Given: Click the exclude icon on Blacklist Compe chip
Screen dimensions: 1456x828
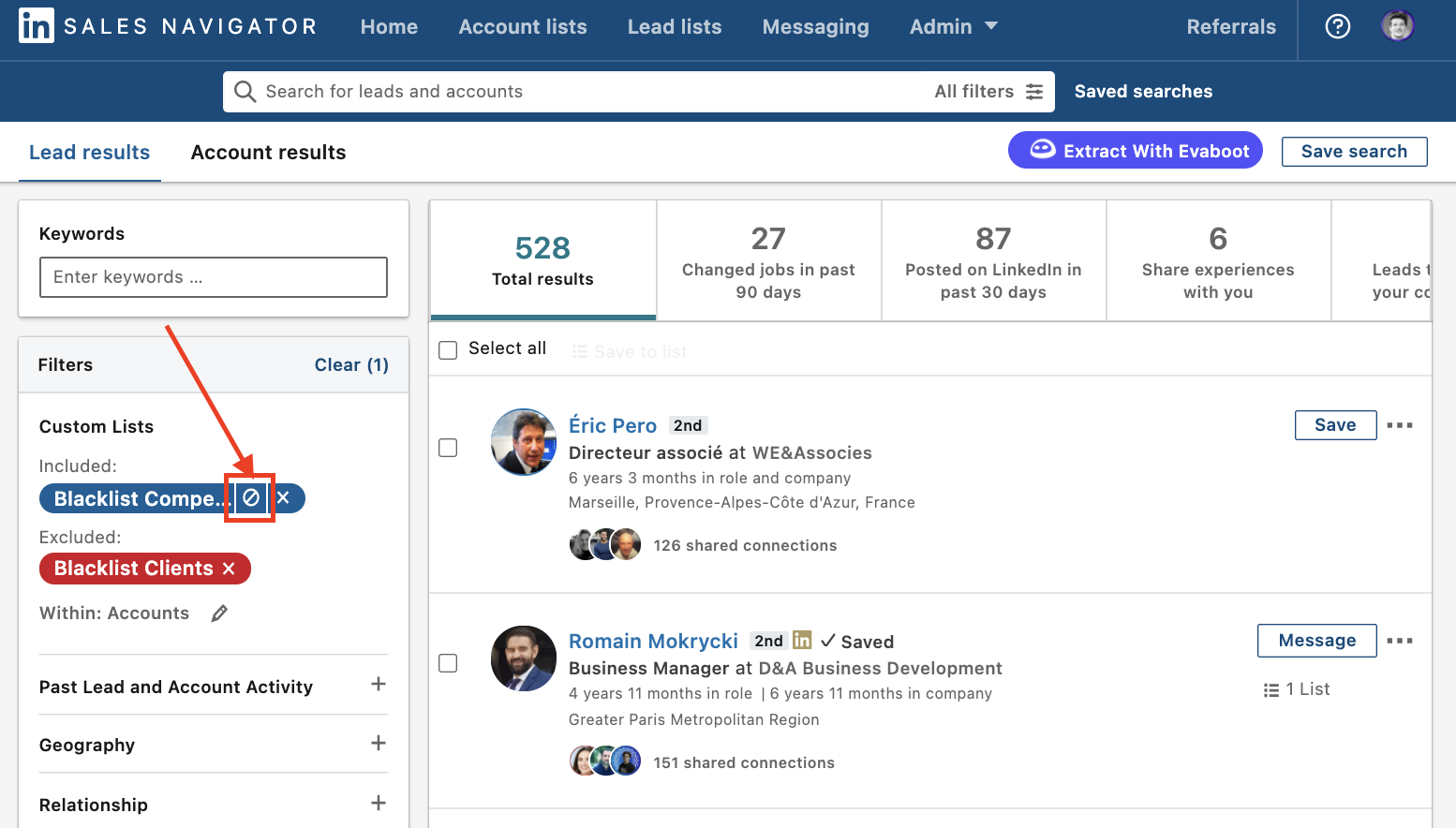Looking at the screenshot, I should point(250,497).
